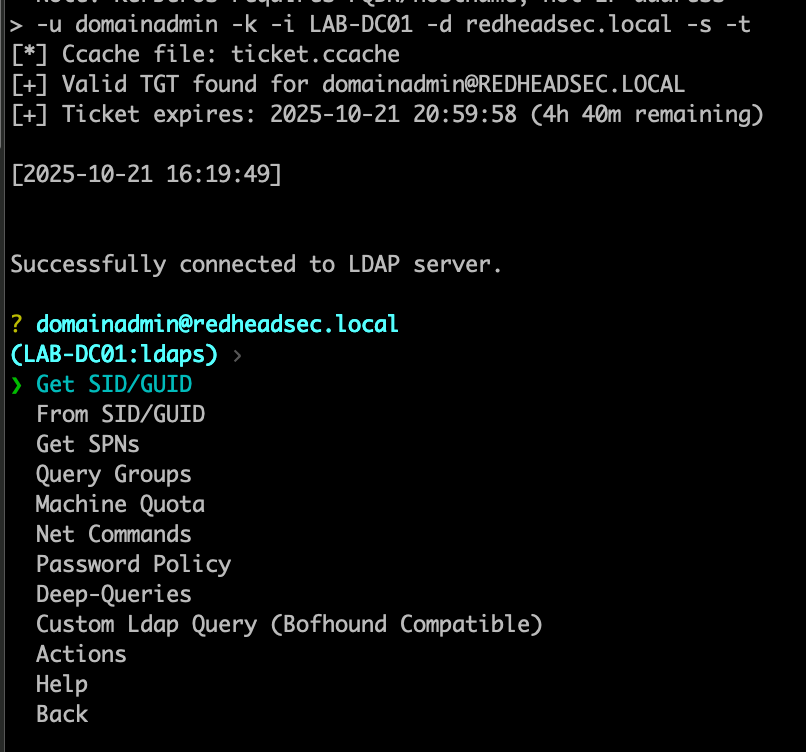Click the [2025-10-21 16:19:49] timestamp
Viewport: 806px width, 752px height.
(146, 175)
